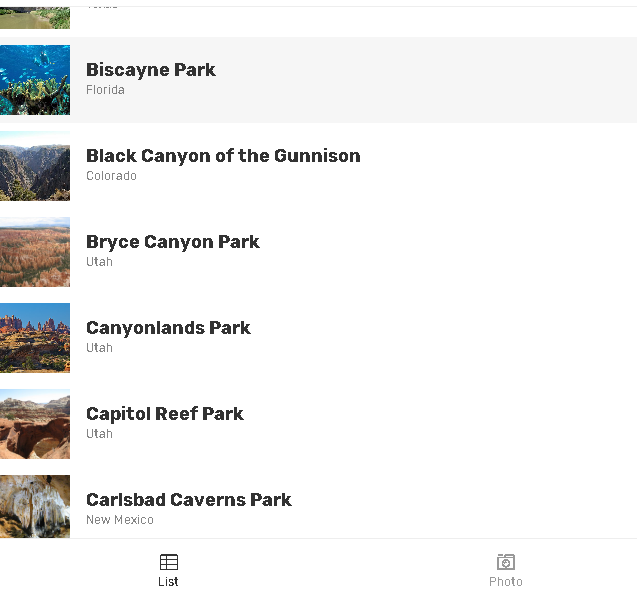This screenshot has width=637, height=599.
Task: Click Florida under Biscayne Park
Action: [105, 90]
